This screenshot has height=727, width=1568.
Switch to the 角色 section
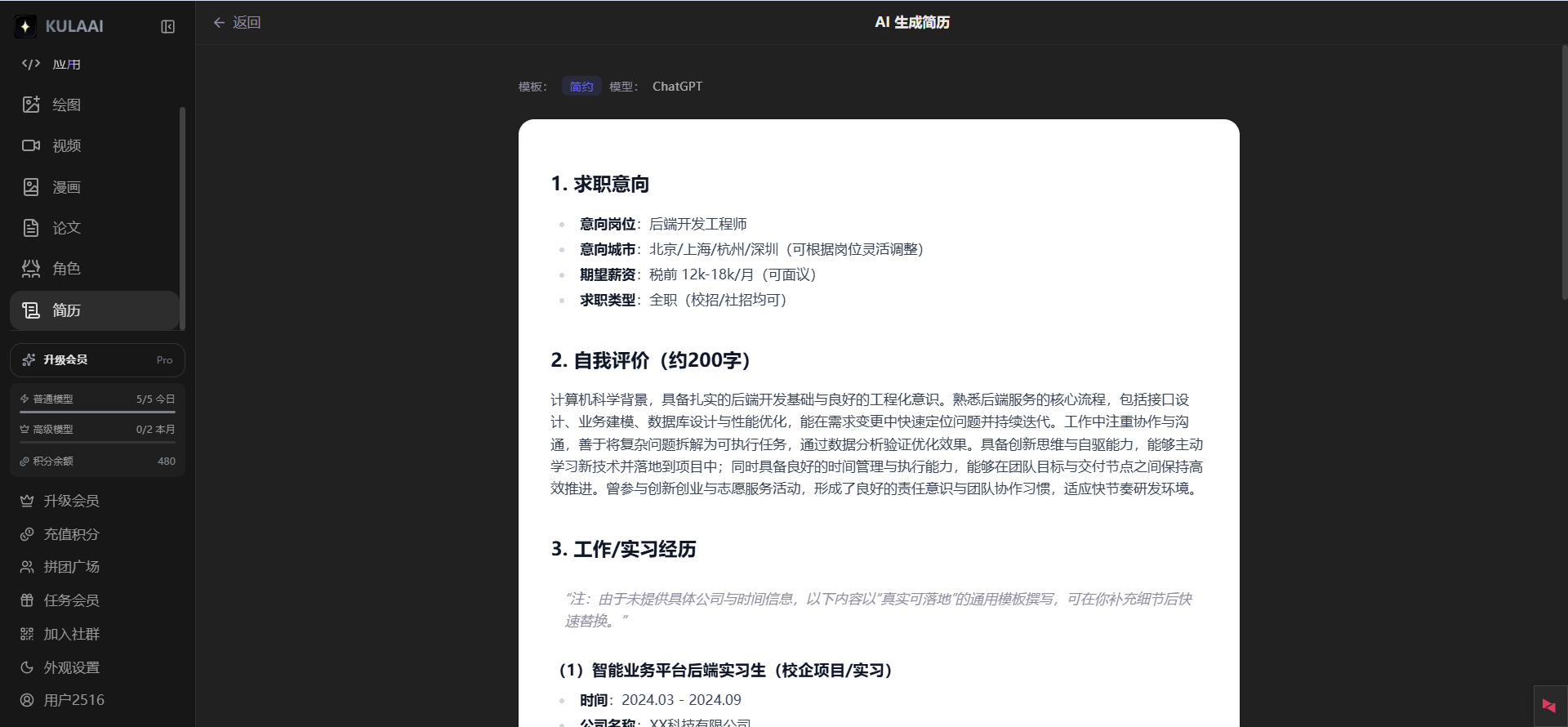95,269
